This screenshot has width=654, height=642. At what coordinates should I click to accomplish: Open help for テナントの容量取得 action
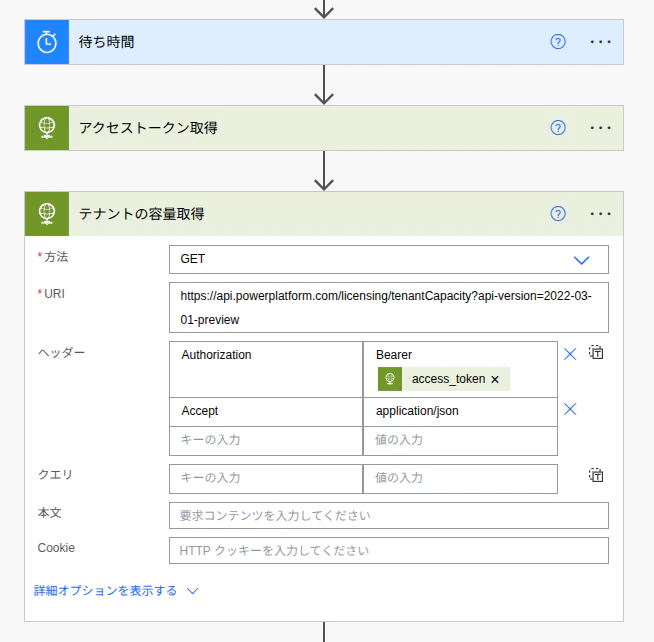558,214
